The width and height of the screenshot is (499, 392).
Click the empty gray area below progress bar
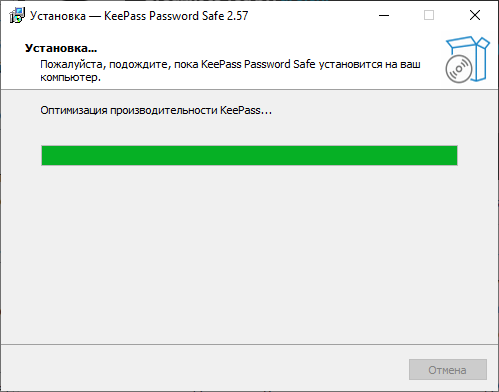coord(249,253)
